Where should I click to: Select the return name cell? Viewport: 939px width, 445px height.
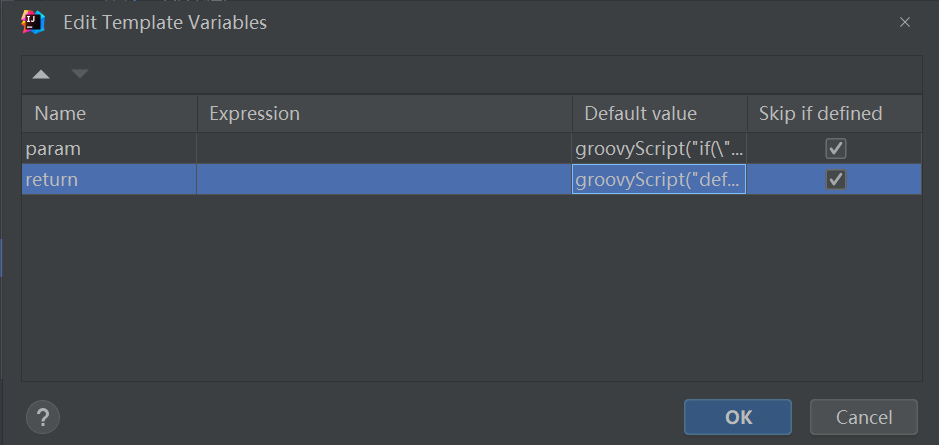(x=109, y=180)
